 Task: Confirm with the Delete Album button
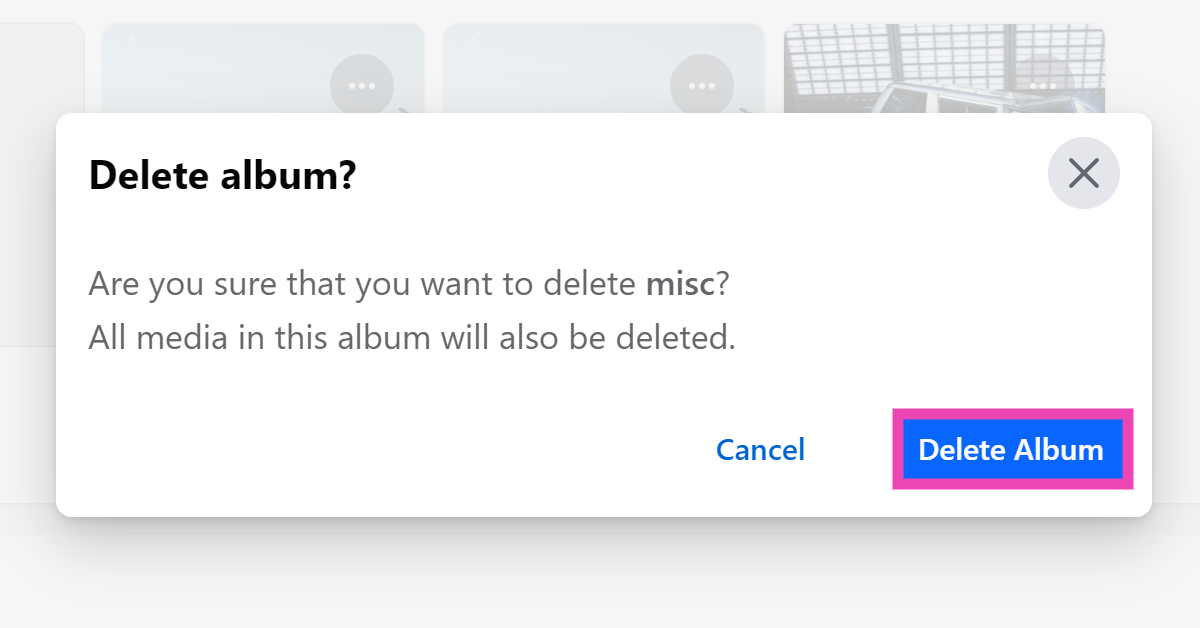(x=1011, y=450)
